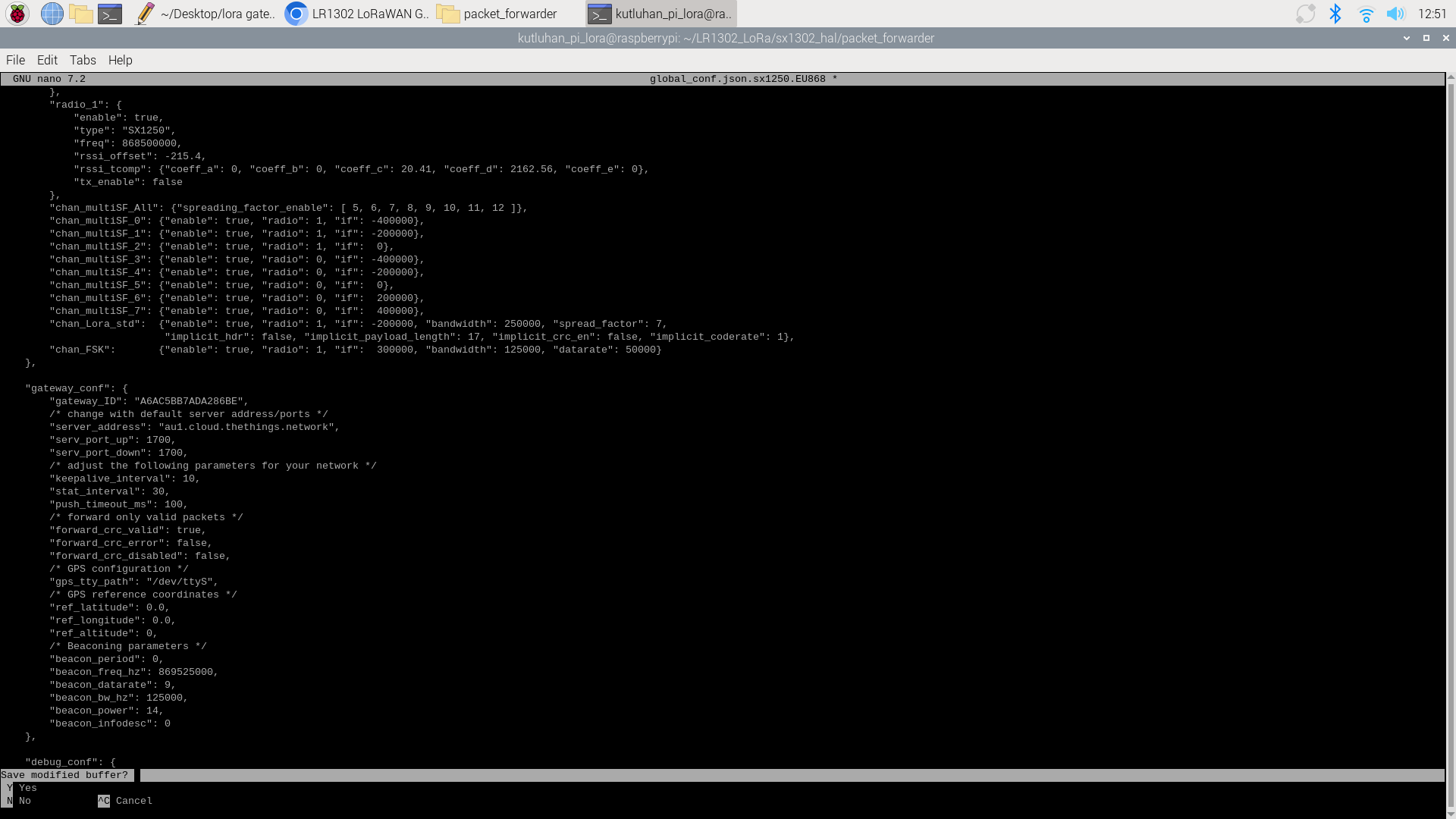Open the Help menu
Image resolution: width=1456 pixels, height=819 pixels.
(120, 60)
